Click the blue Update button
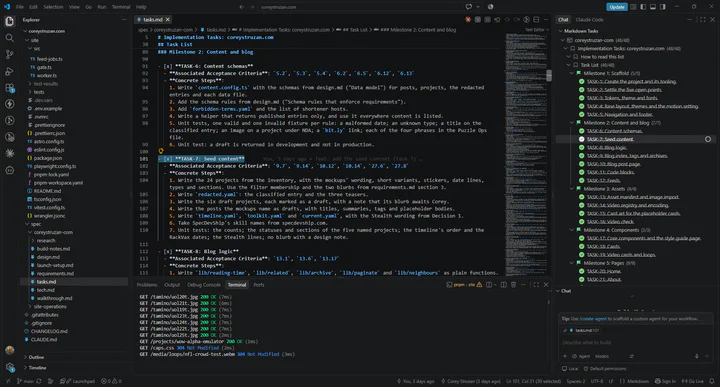The image size is (720, 387). (617, 7)
